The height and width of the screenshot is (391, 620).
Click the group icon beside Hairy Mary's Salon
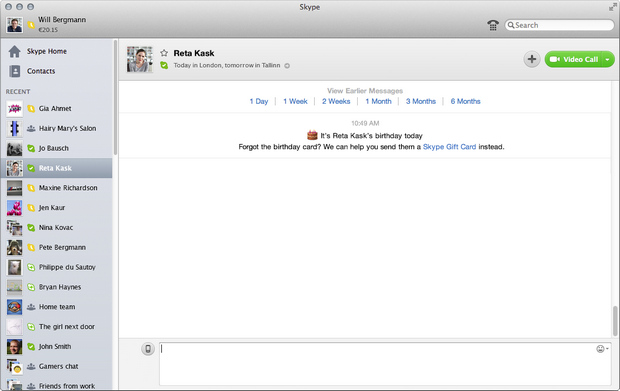(31, 128)
